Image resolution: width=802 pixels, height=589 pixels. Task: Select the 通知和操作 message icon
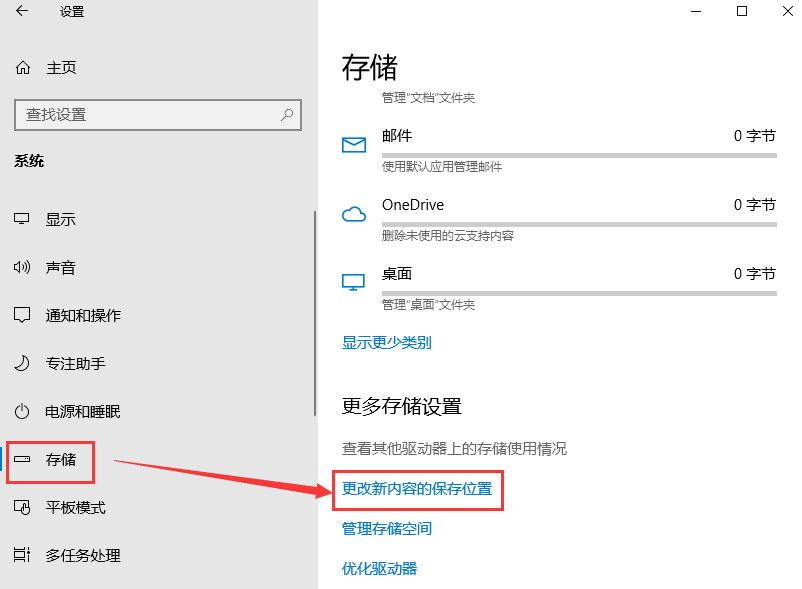click(x=21, y=315)
